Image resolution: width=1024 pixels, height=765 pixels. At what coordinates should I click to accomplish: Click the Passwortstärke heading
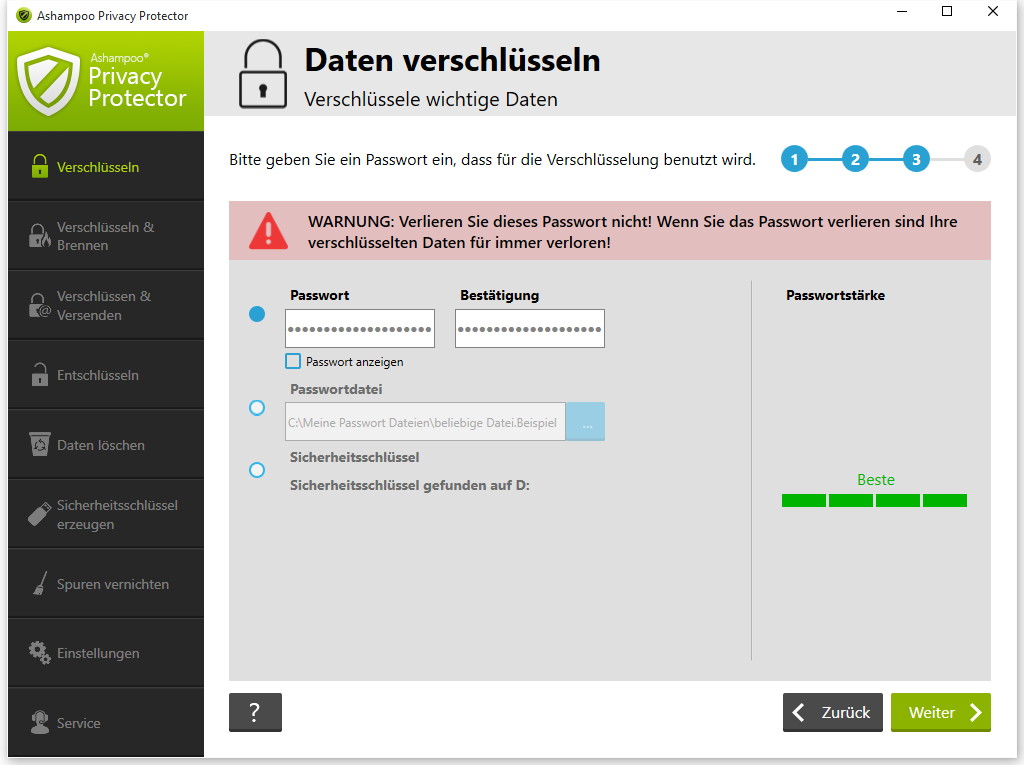point(835,295)
